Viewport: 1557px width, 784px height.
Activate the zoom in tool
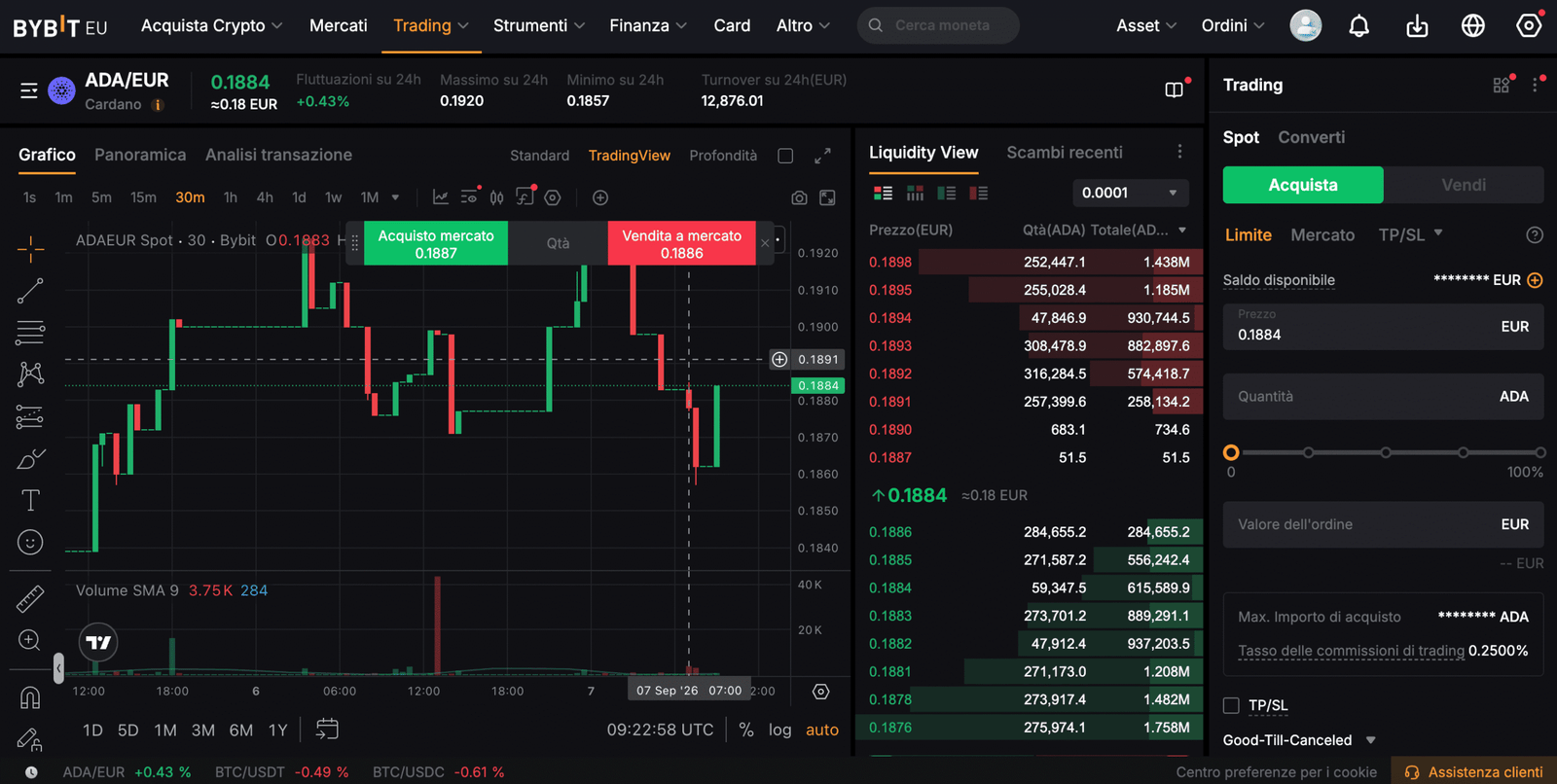(30, 640)
